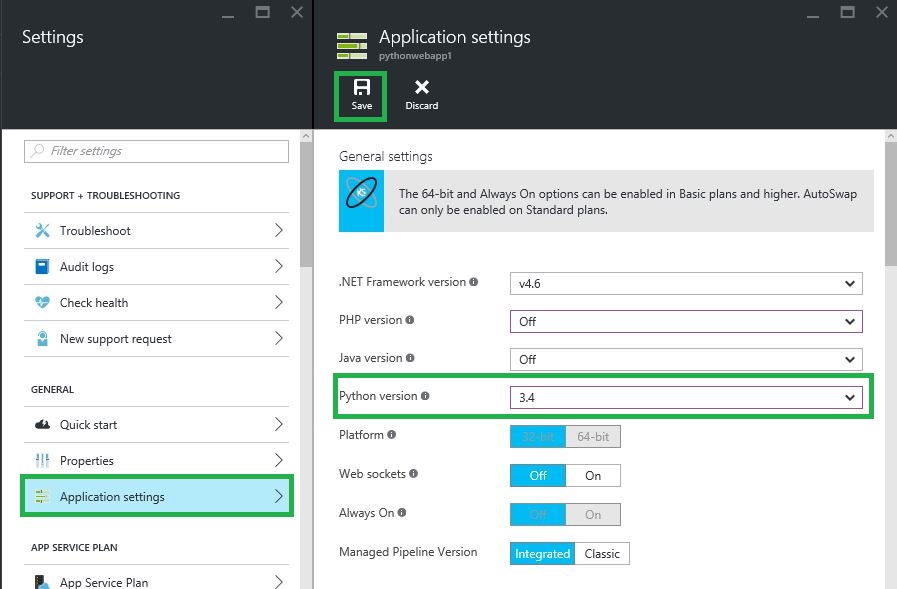Click info icon next to Java version
Screen dimensions: 897x589
(410, 358)
